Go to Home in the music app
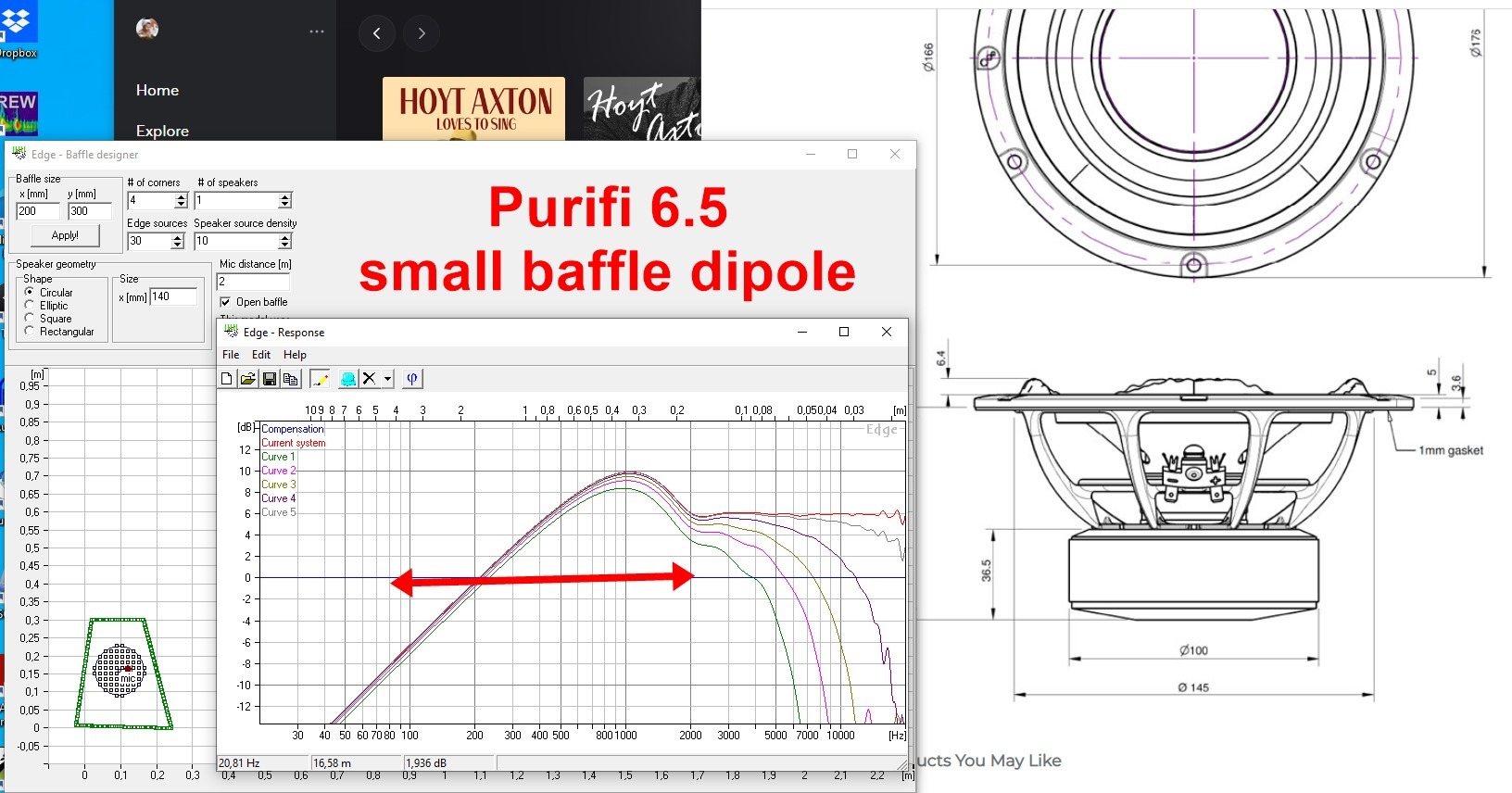1512x793 pixels. coord(157,90)
